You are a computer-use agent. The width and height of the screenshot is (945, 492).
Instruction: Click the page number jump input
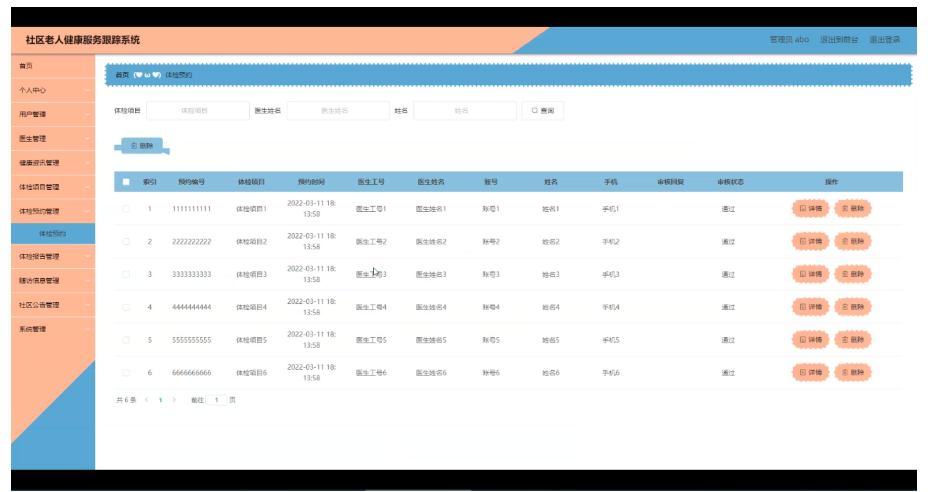pos(216,400)
